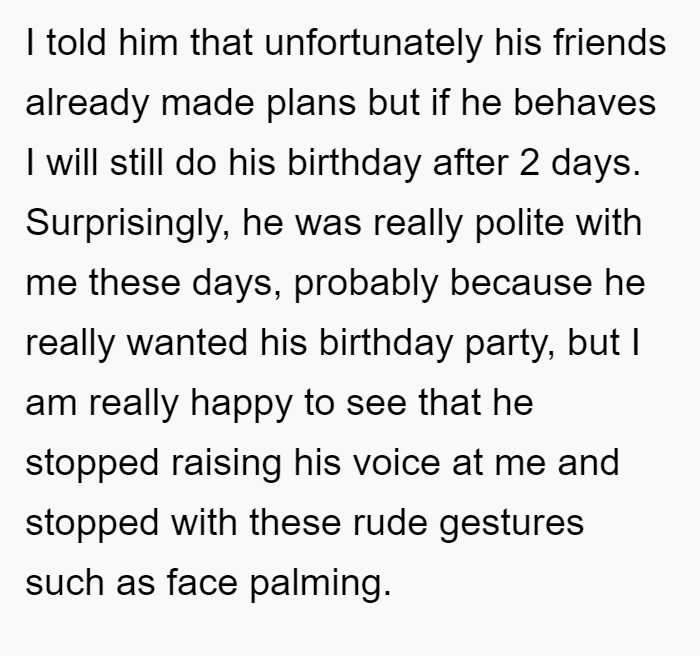Click the word "gestures" in the text

[512, 524]
